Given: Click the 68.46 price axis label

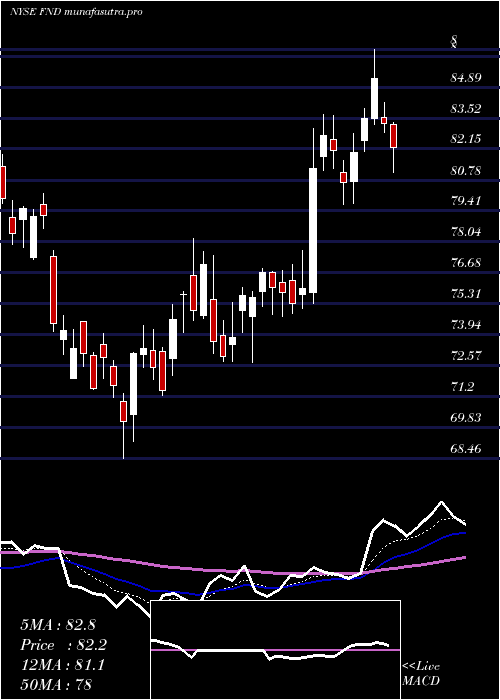Looking at the screenshot, I should coord(466,449).
